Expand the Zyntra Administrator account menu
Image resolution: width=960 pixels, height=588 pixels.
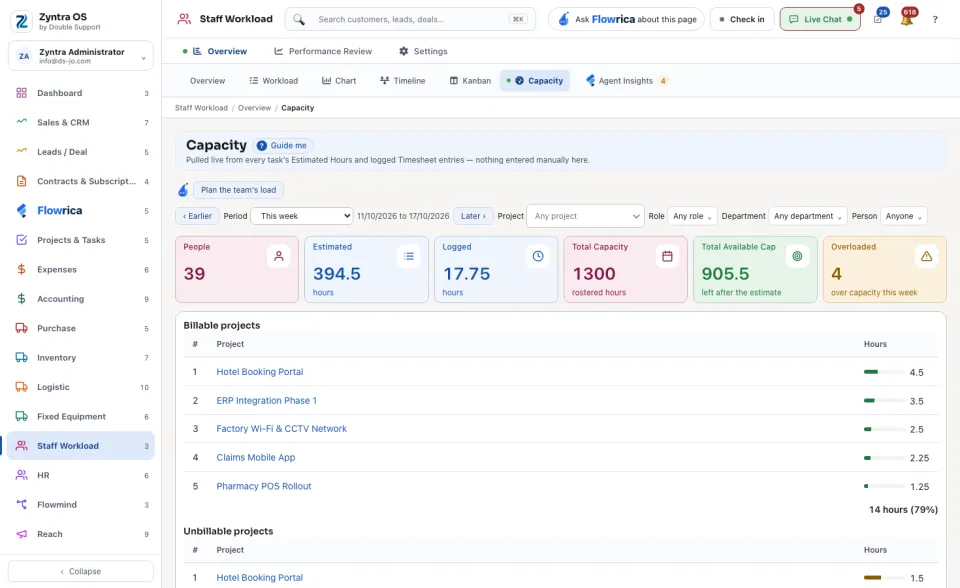[81, 56]
